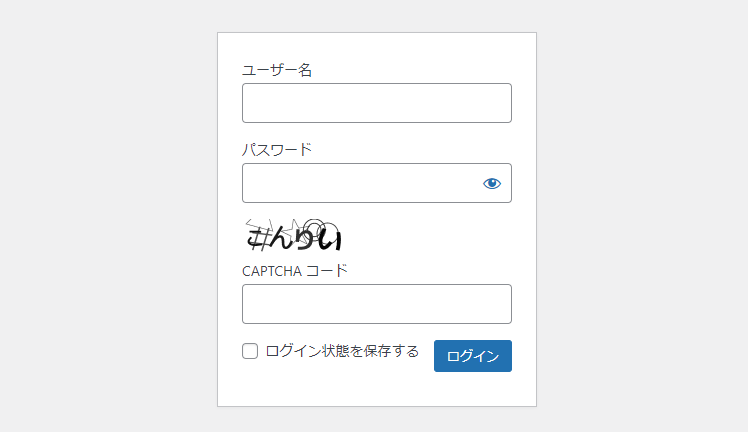Select the CAPTCHA コード entry field
The image size is (748, 432).
tap(376, 304)
